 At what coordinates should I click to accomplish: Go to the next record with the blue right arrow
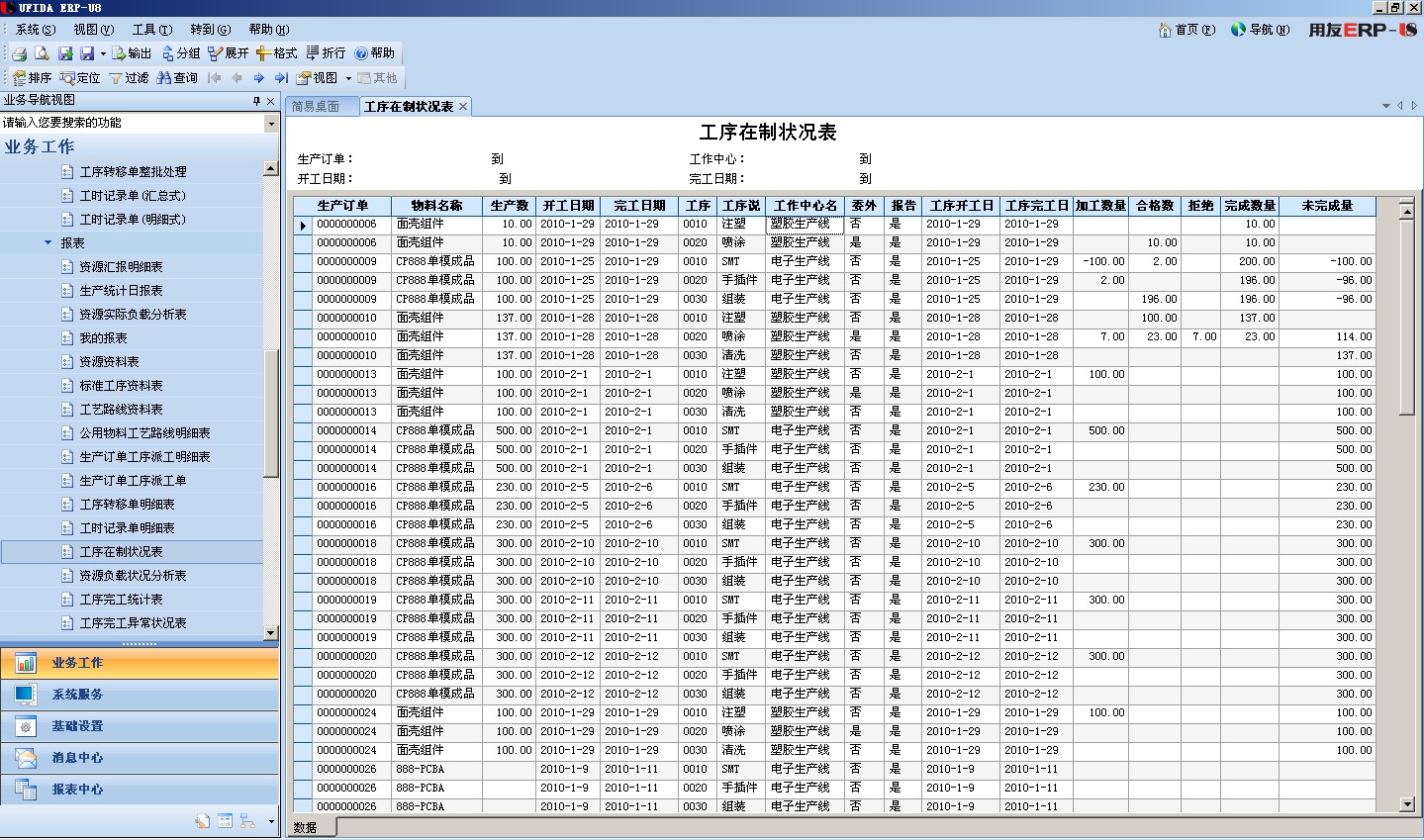pos(259,78)
